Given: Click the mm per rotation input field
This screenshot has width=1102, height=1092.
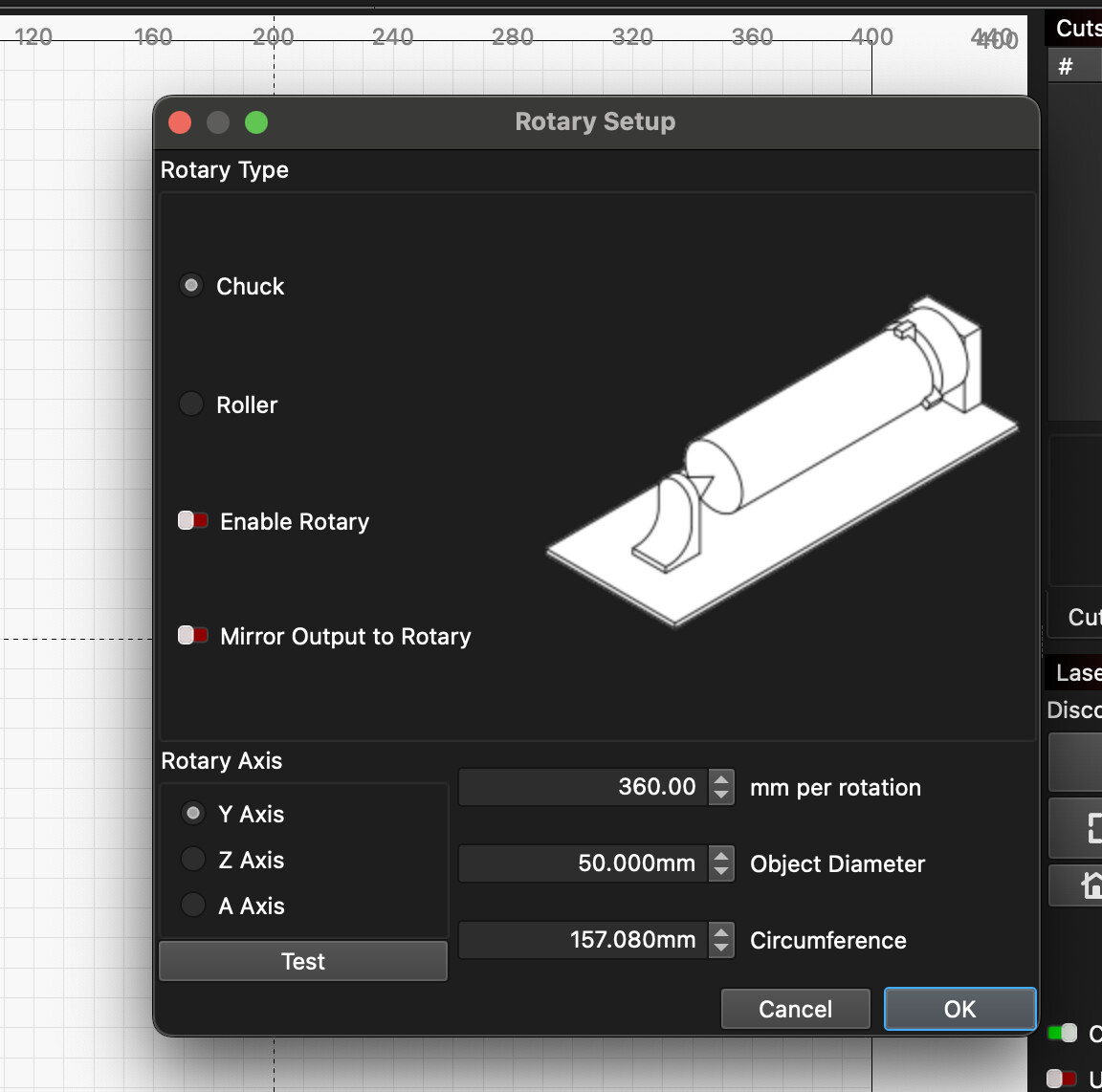Looking at the screenshot, I should pos(584,787).
